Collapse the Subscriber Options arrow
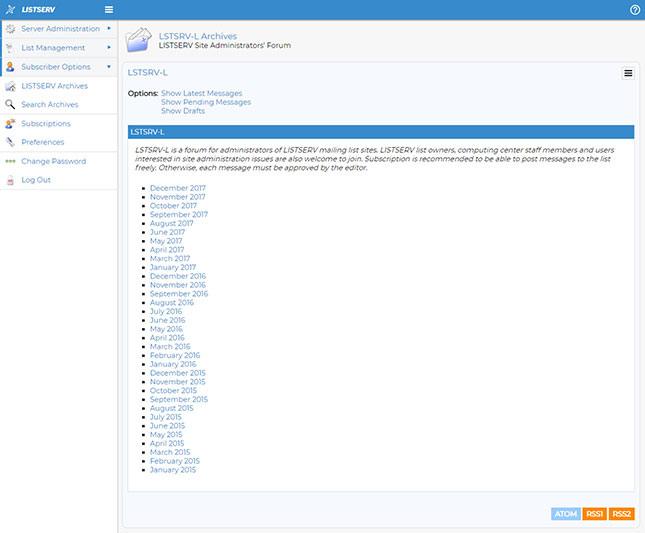The height and width of the screenshot is (533, 645). (x=109, y=66)
